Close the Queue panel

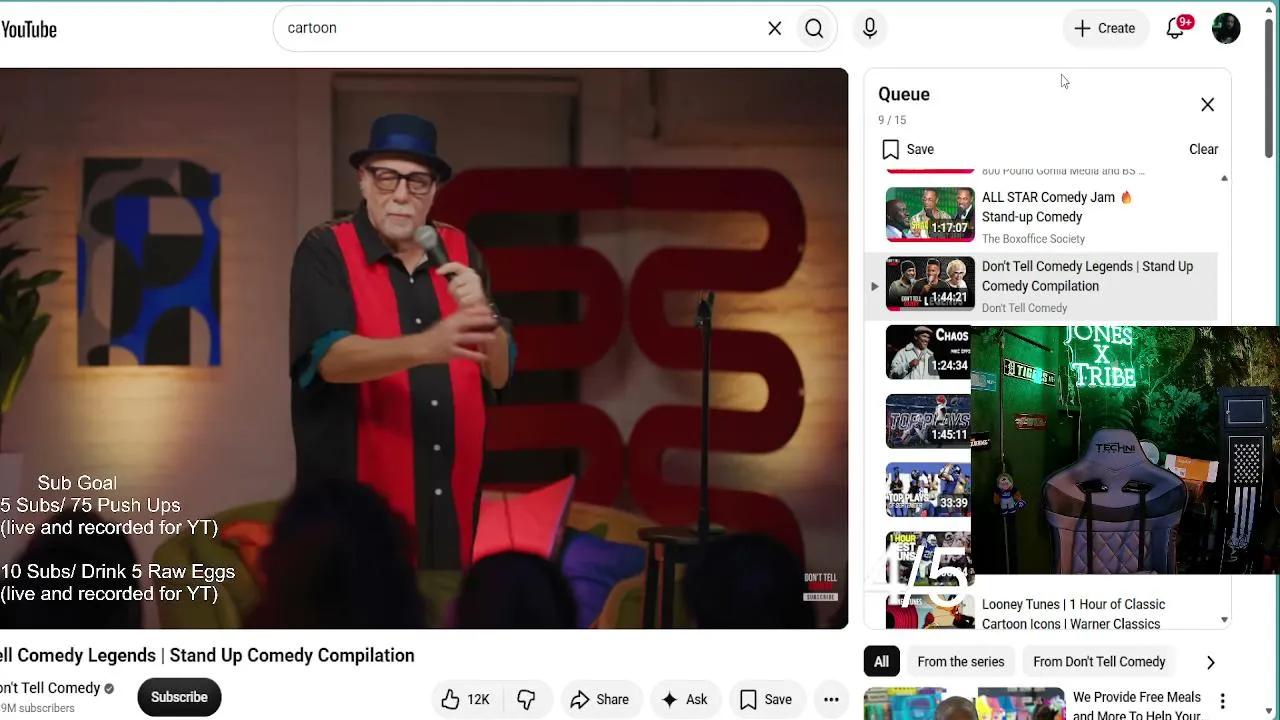(1207, 105)
